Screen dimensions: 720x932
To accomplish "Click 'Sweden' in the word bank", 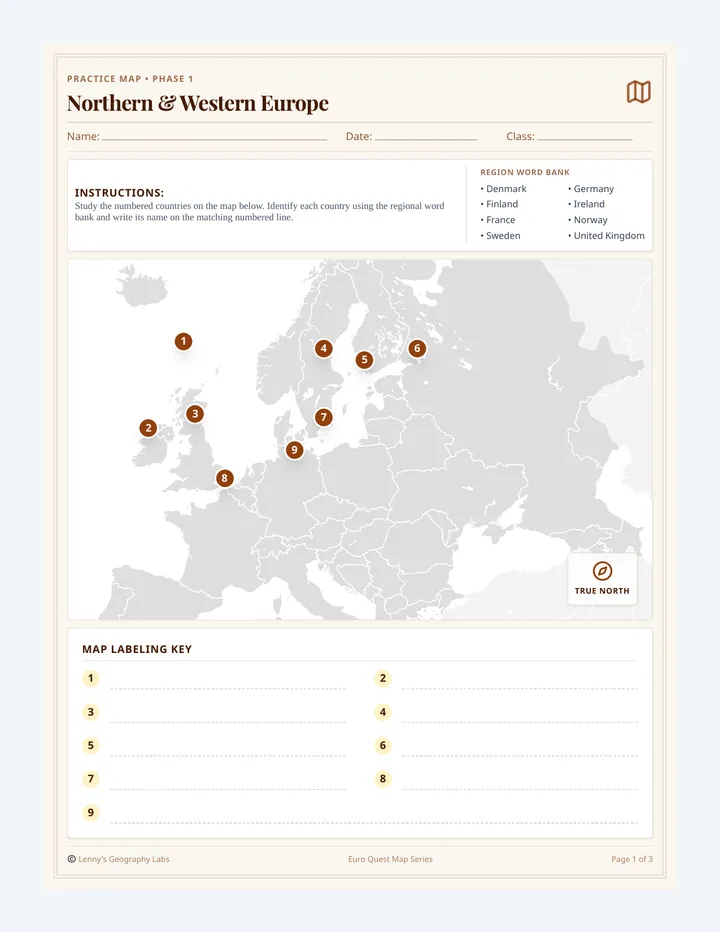I will point(503,235).
